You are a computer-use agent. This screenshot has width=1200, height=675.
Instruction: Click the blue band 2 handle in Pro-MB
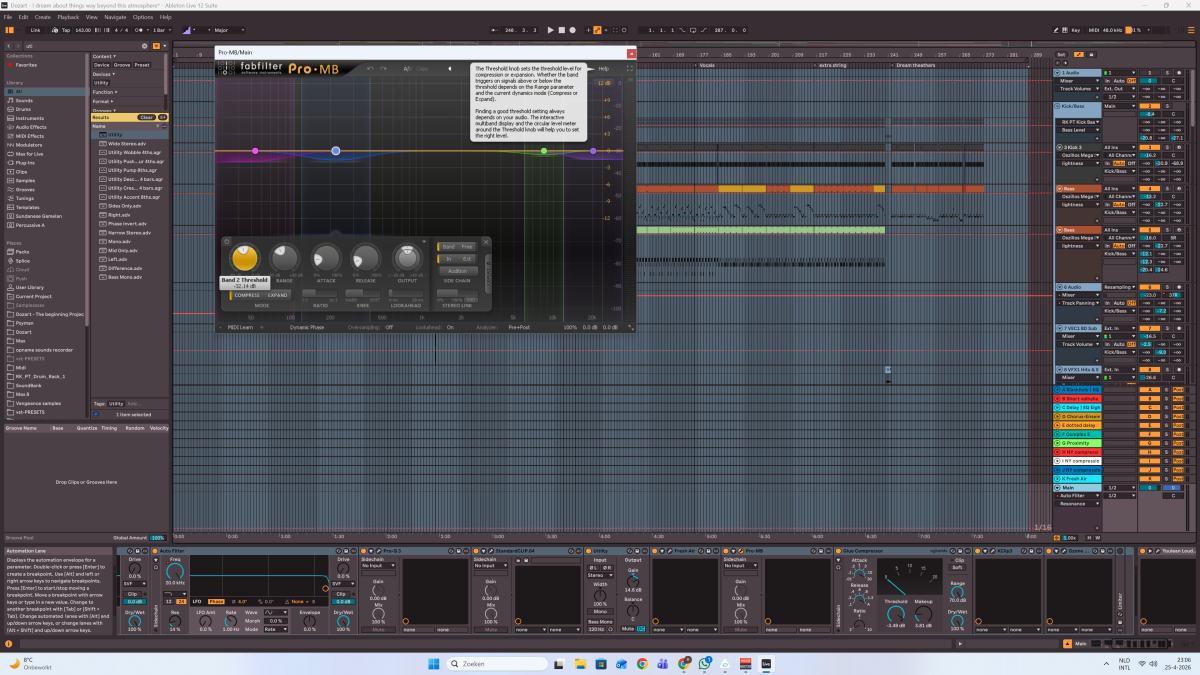coord(335,151)
